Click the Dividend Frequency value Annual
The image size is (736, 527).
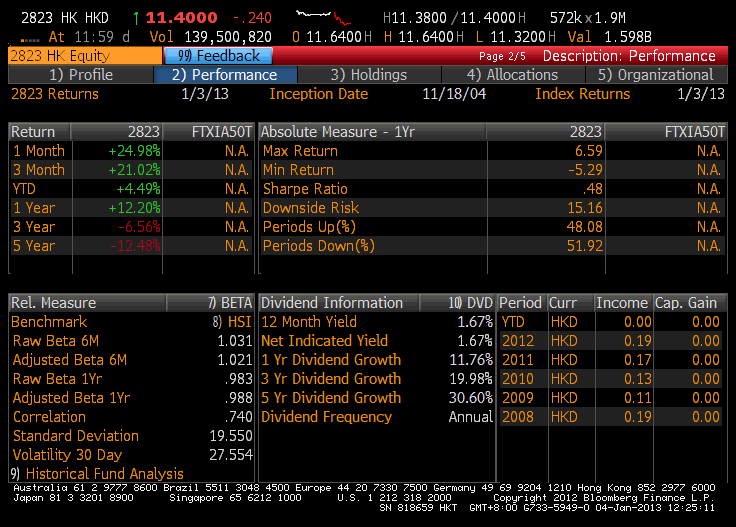point(471,417)
